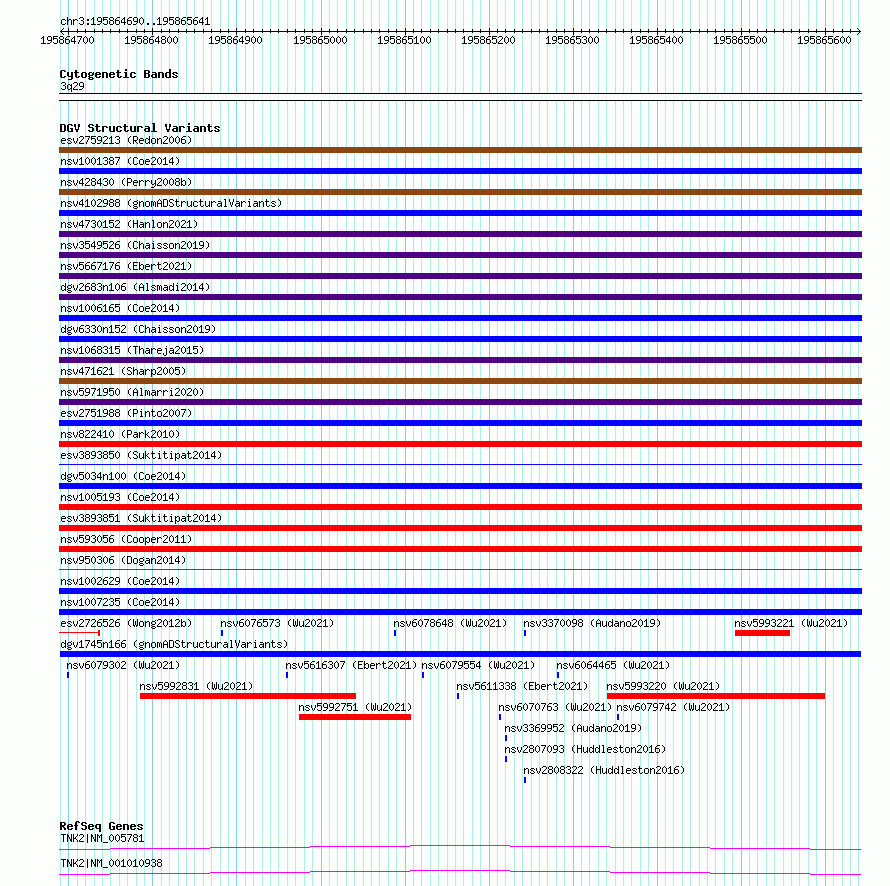This screenshot has width=890, height=886.
Task: Click ruler position 195865300
Action: 572,40
